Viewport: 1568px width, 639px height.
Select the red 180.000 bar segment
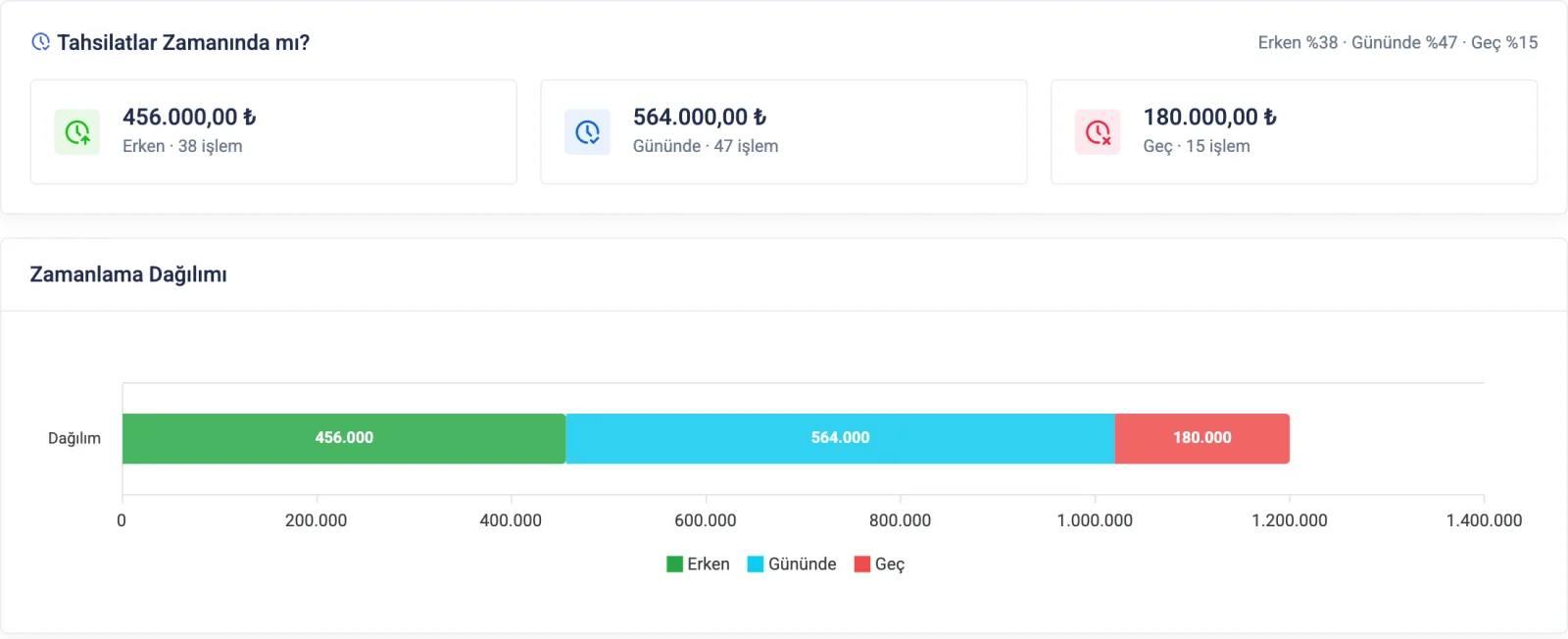pyautogui.click(x=1202, y=438)
